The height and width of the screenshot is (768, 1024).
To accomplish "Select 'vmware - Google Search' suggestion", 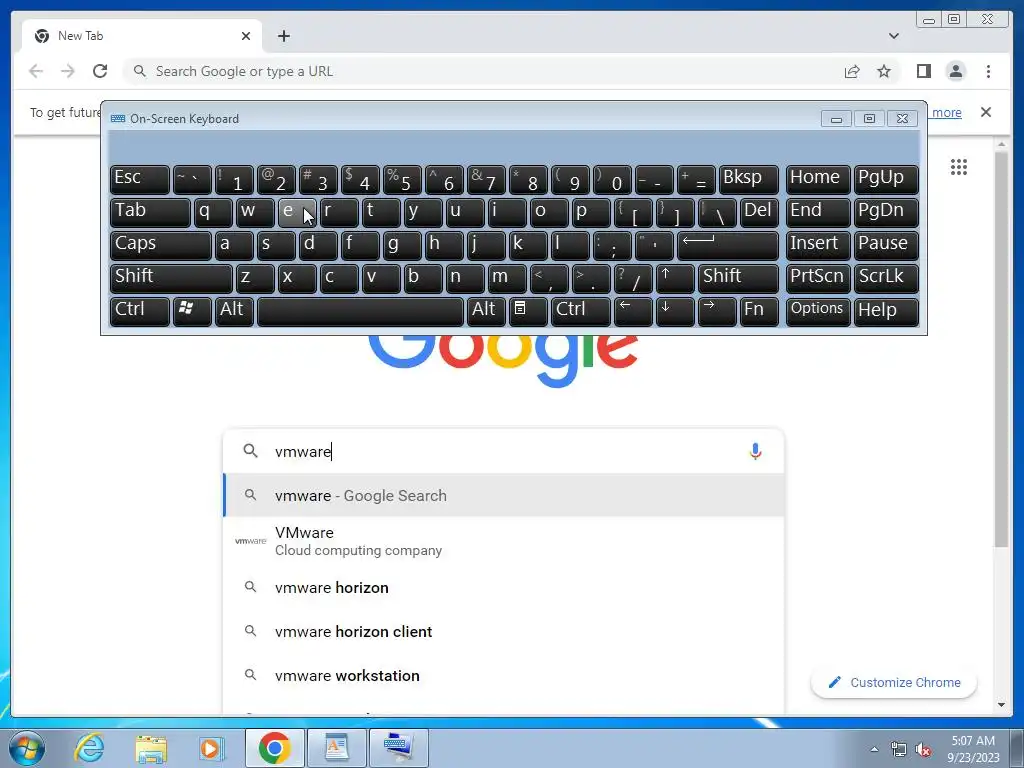I will [504, 496].
